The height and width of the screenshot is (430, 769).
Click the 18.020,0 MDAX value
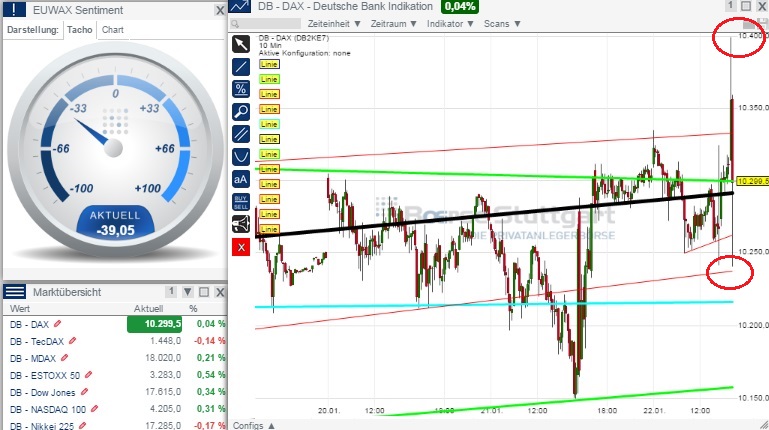point(163,358)
